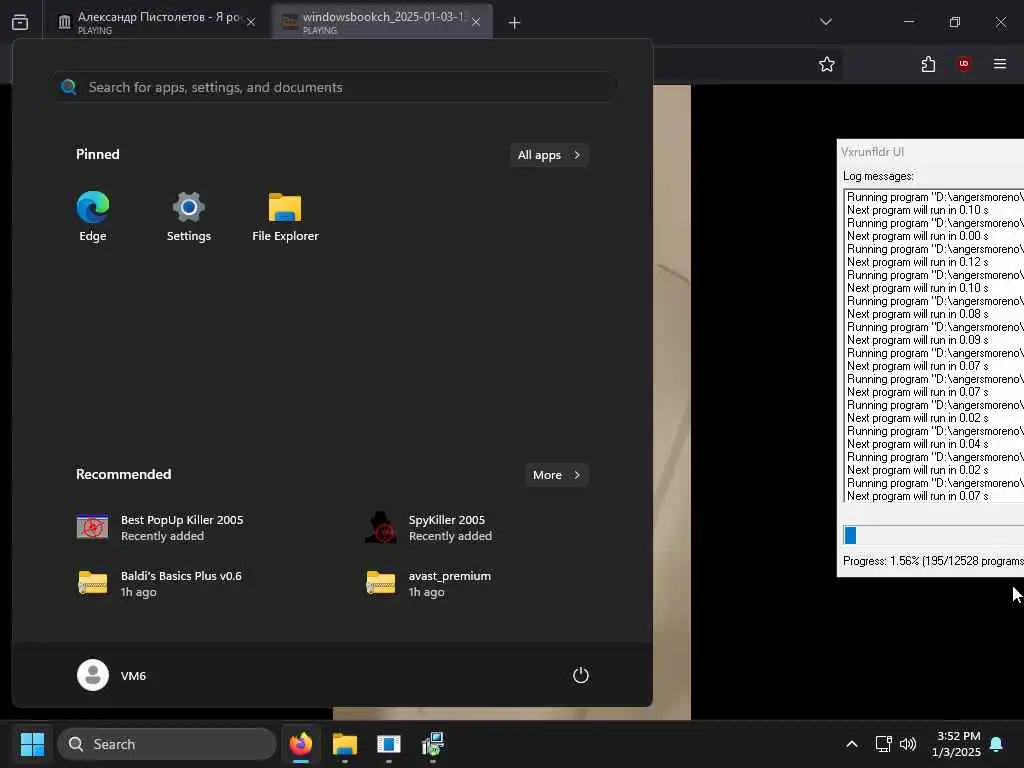Screen dimensions: 1024x768
Task: Click the VM6 user account avatar
Action: (93, 675)
